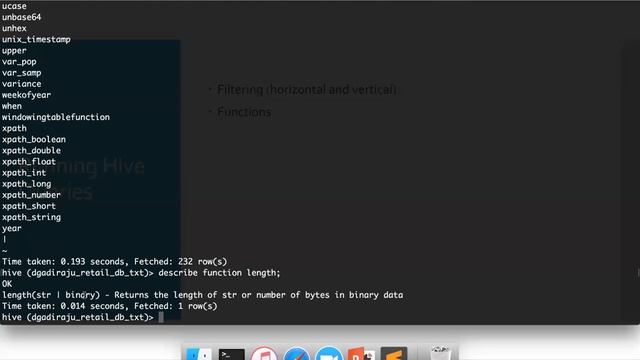The image size is (640, 360).
Task: Click the 'length(str | binary)' description line
Action: point(202,295)
